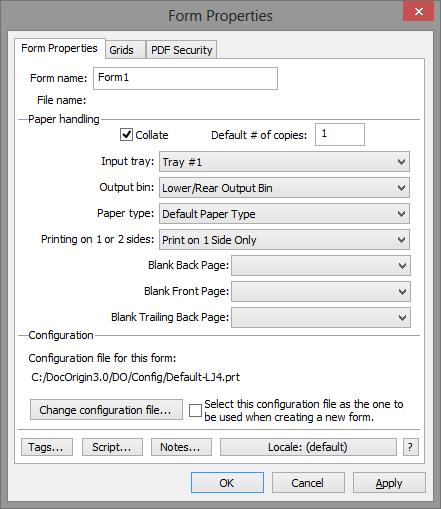Viewport: 441px width, 509px height.
Task: Switch to the PDF Security tab
Action: (182, 50)
